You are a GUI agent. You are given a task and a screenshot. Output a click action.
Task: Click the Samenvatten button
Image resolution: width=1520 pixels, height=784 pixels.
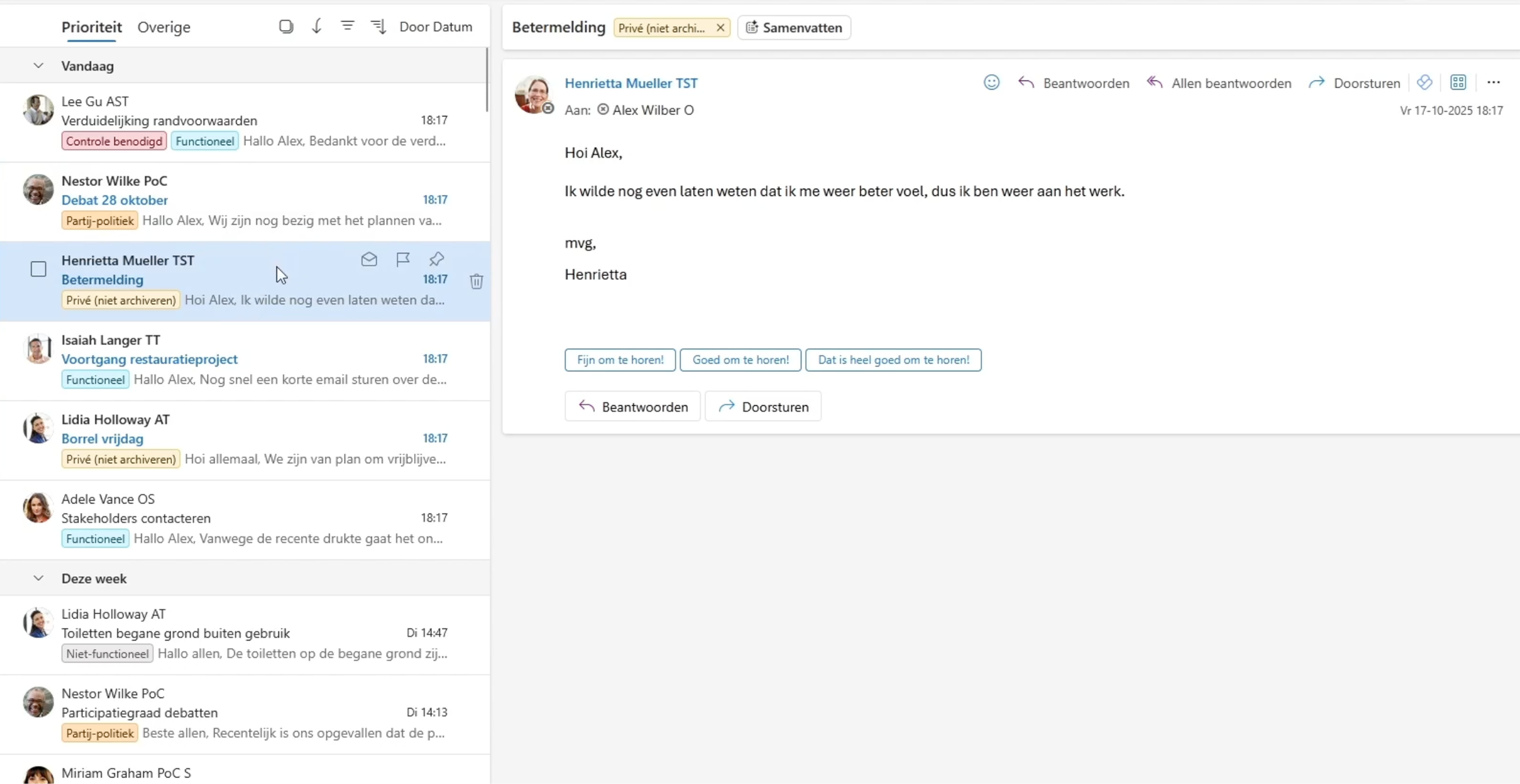click(794, 28)
